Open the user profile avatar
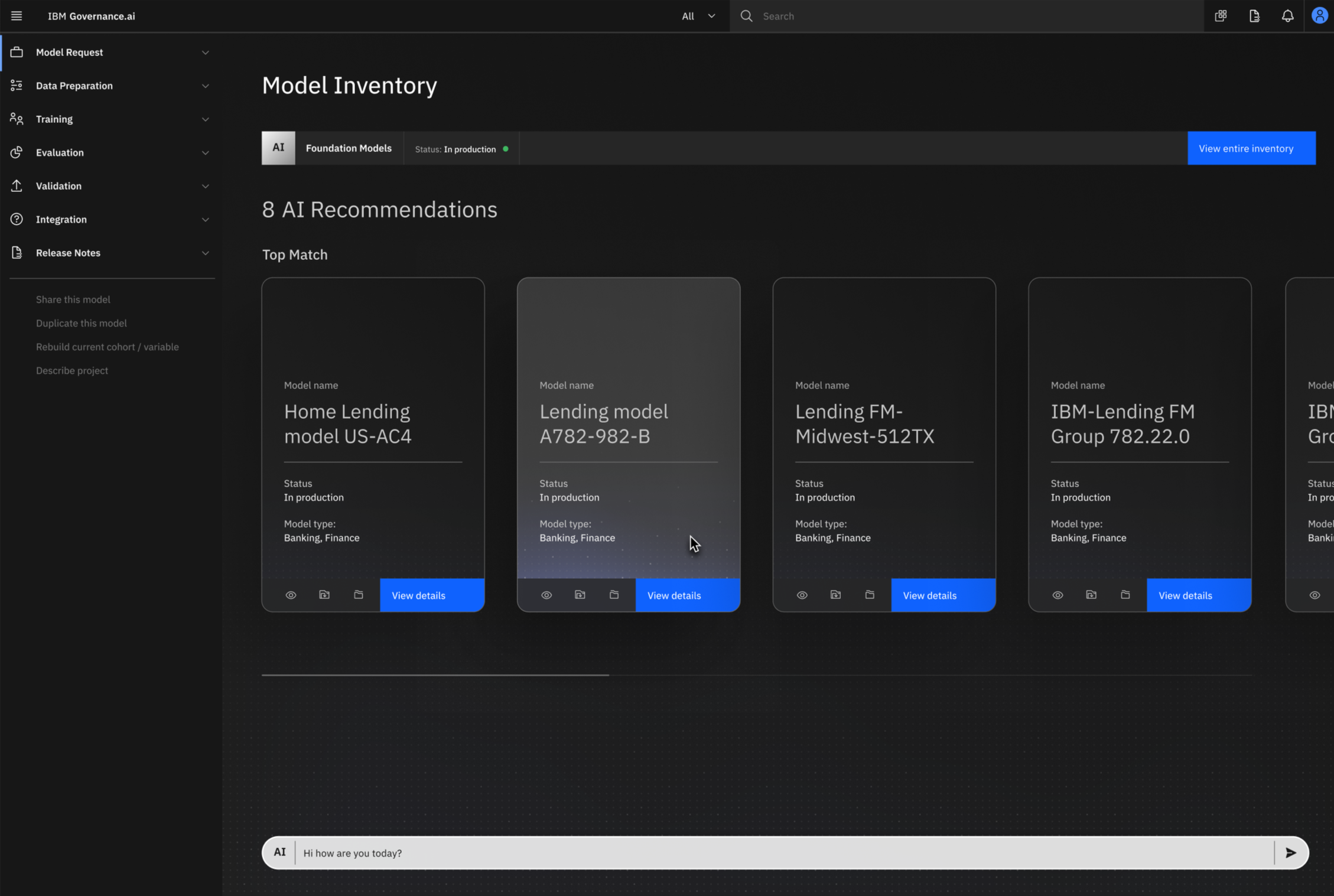Image resolution: width=1334 pixels, height=896 pixels. [x=1319, y=16]
